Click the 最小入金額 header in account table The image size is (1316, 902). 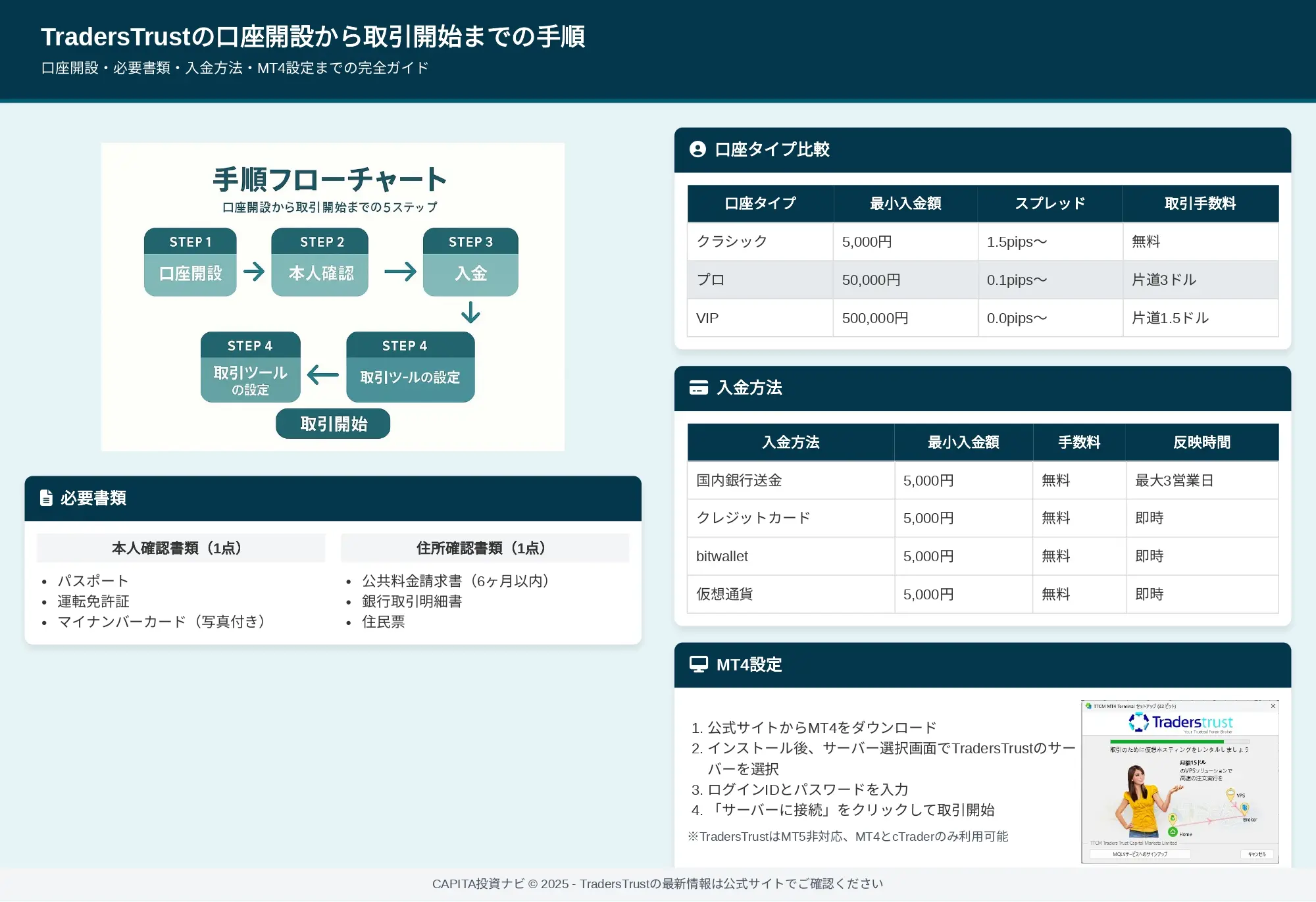pos(905,203)
